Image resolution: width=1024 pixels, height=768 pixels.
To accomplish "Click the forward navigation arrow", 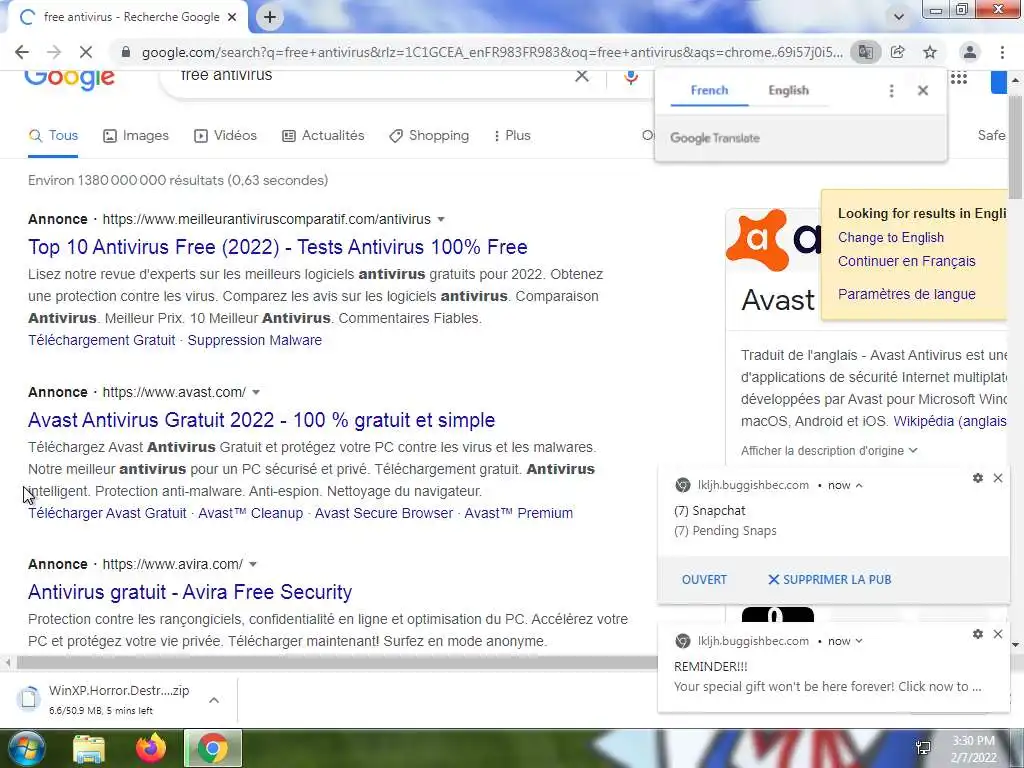I will pos(54,52).
